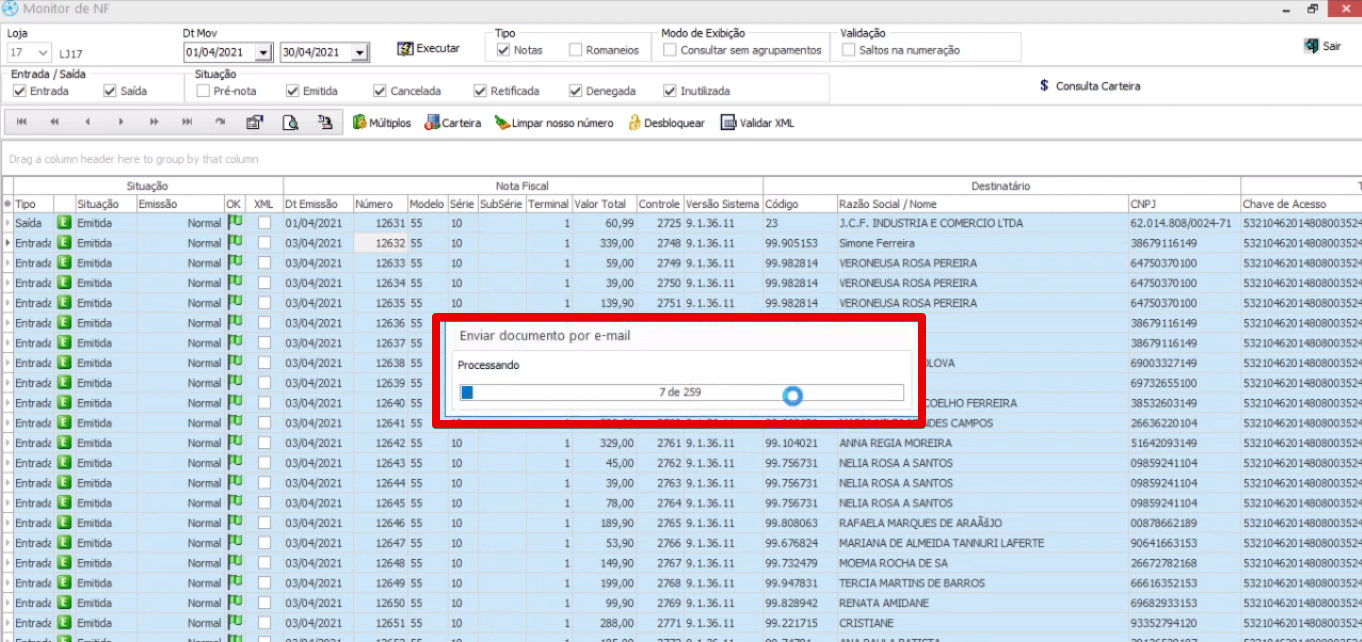Open the start date 01/04/2021 calendar dropdown
This screenshot has height=642, width=1362.
[x=263, y=52]
